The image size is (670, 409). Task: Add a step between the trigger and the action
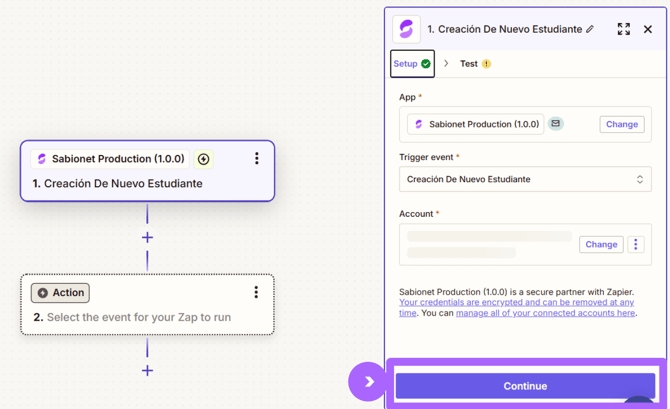point(147,237)
